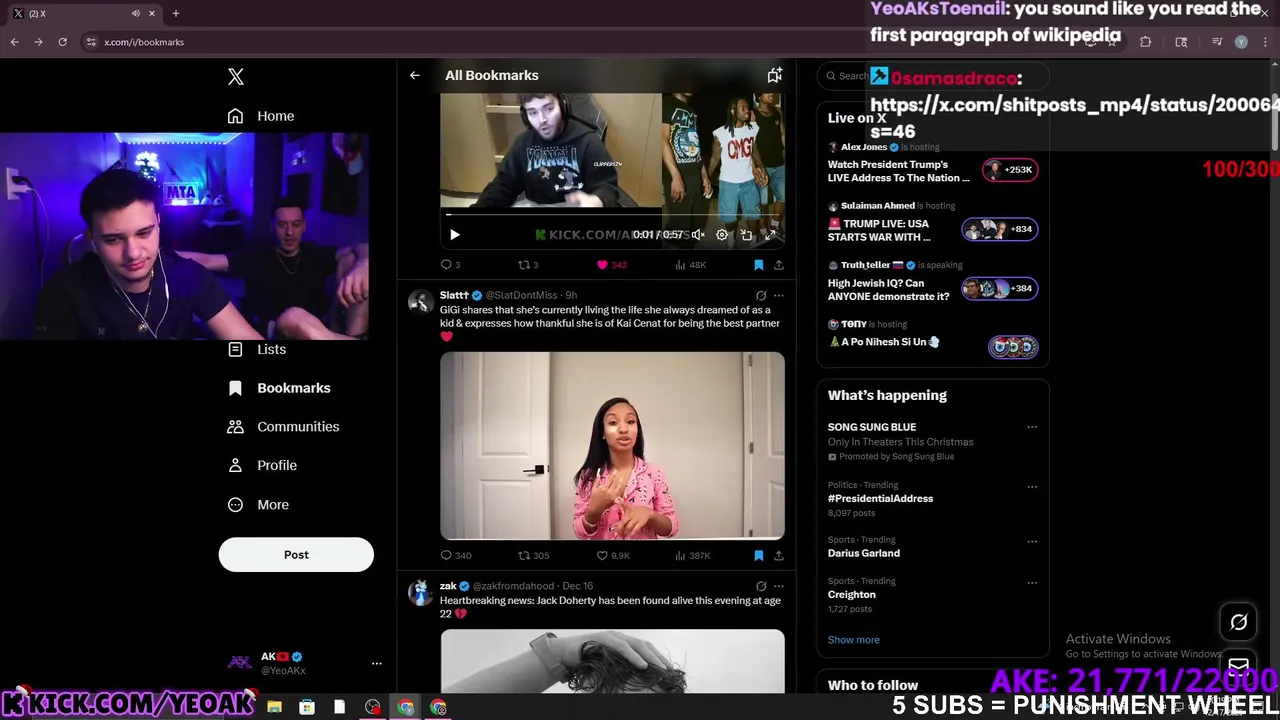Reload the page in Chrome

pos(62,42)
